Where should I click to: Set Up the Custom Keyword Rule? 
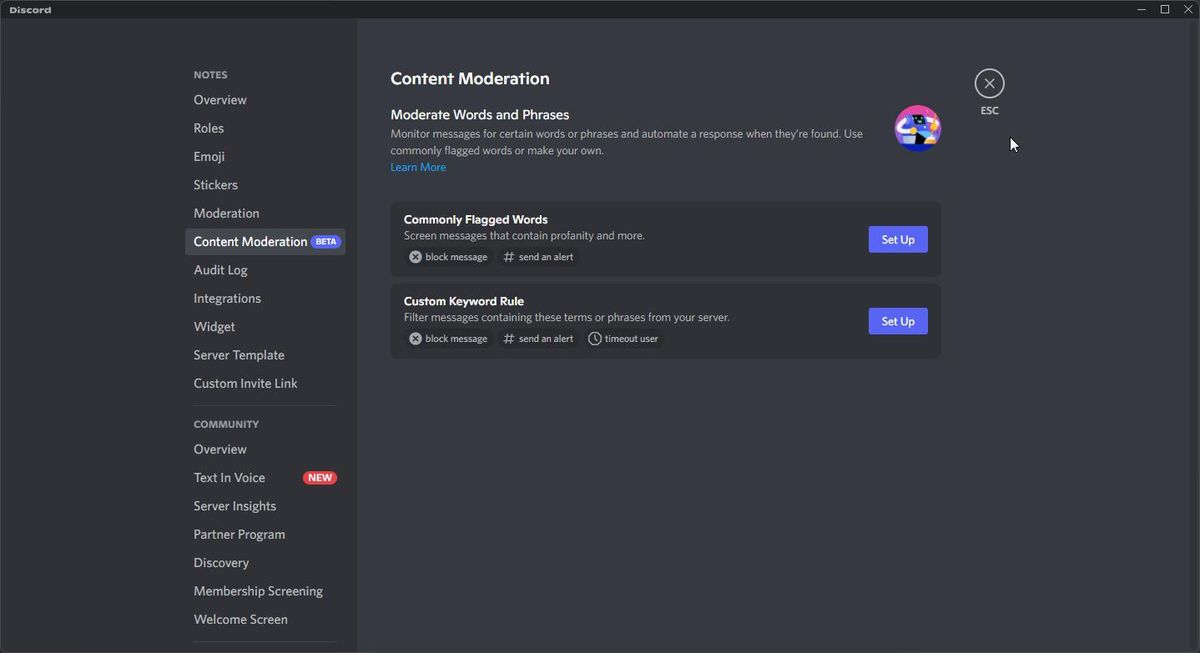pyautogui.click(x=897, y=320)
